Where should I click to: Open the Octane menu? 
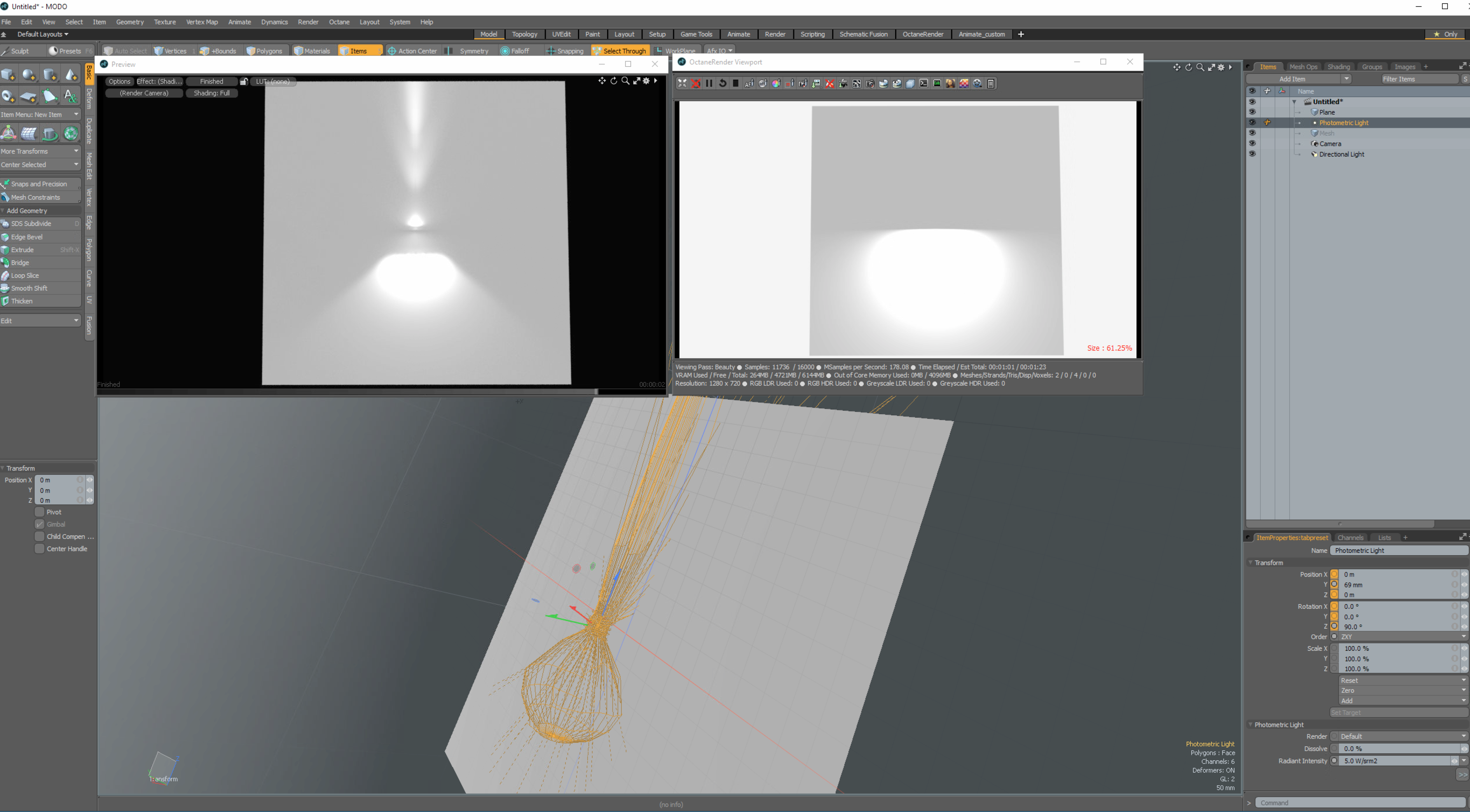[x=339, y=22]
